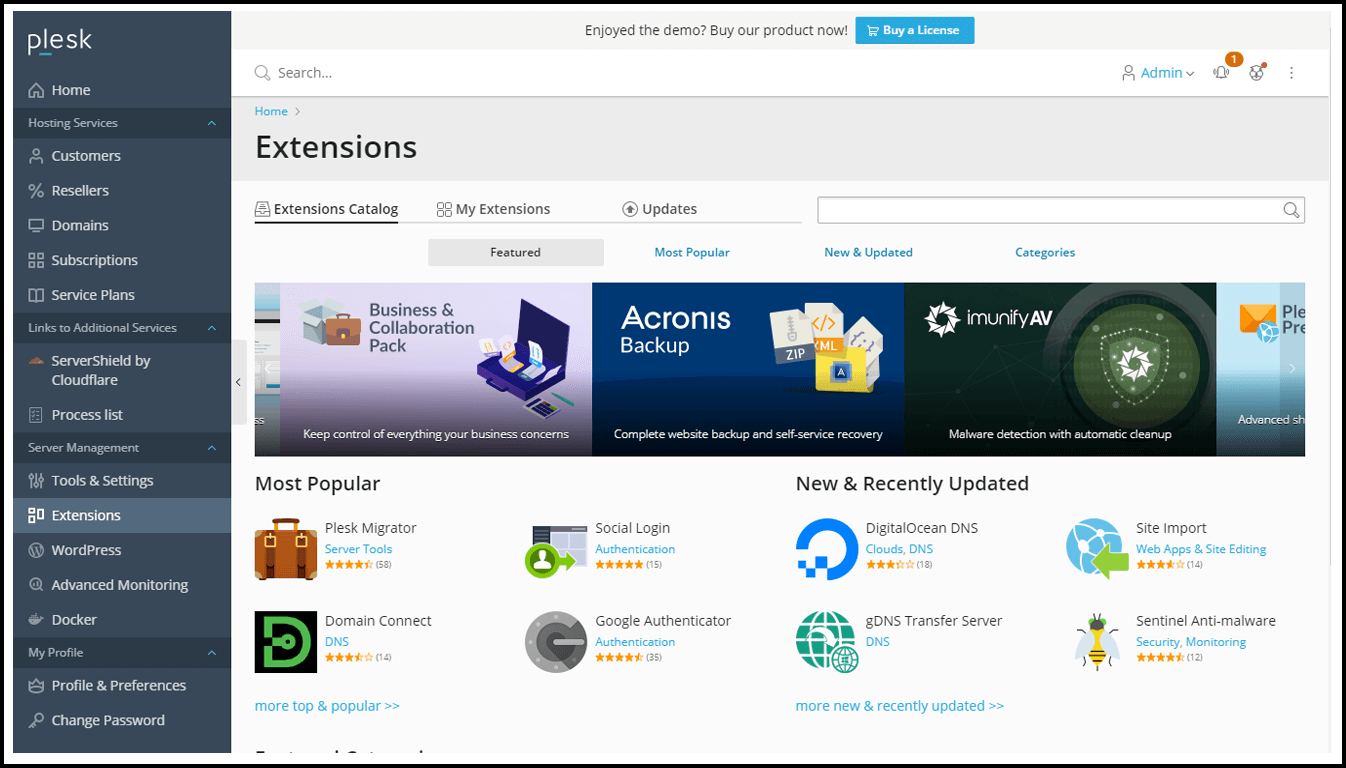Image resolution: width=1346 pixels, height=768 pixels.
Task: Open the DigitalOcean DNS logo icon
Action: coord(827,549)
